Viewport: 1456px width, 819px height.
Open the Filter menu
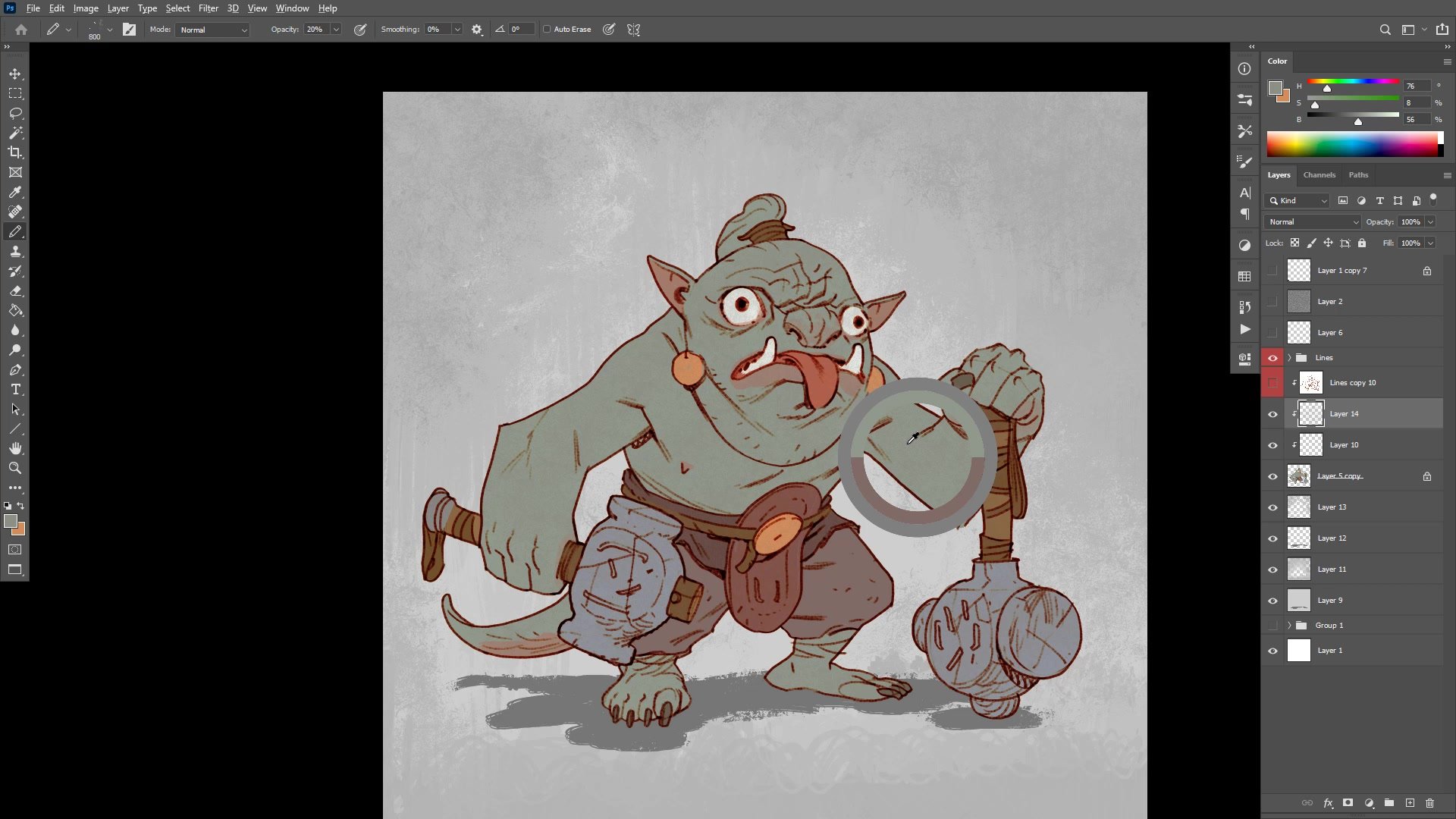[208, 8]
